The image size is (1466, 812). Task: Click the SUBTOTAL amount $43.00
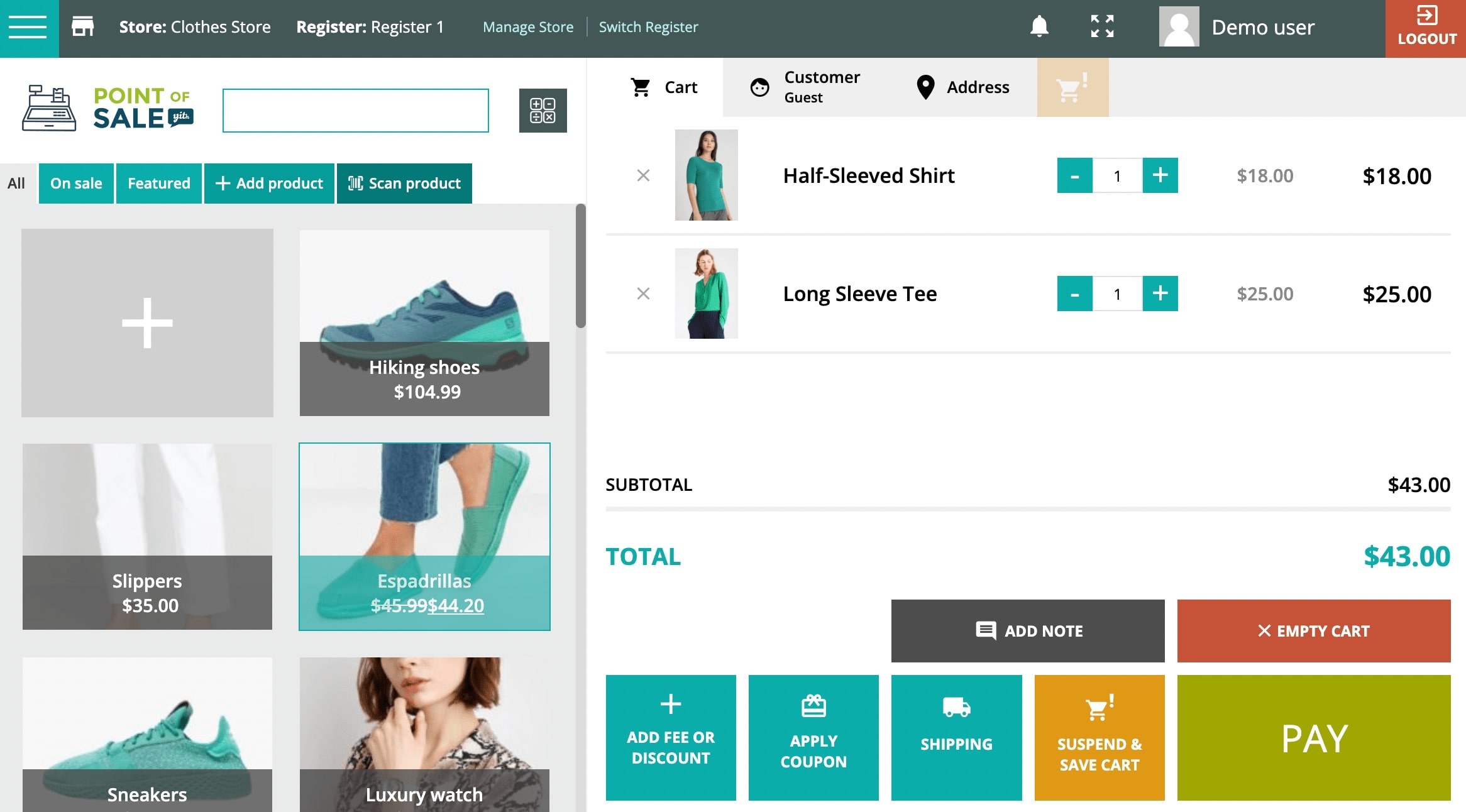[x=1419, y=485]
